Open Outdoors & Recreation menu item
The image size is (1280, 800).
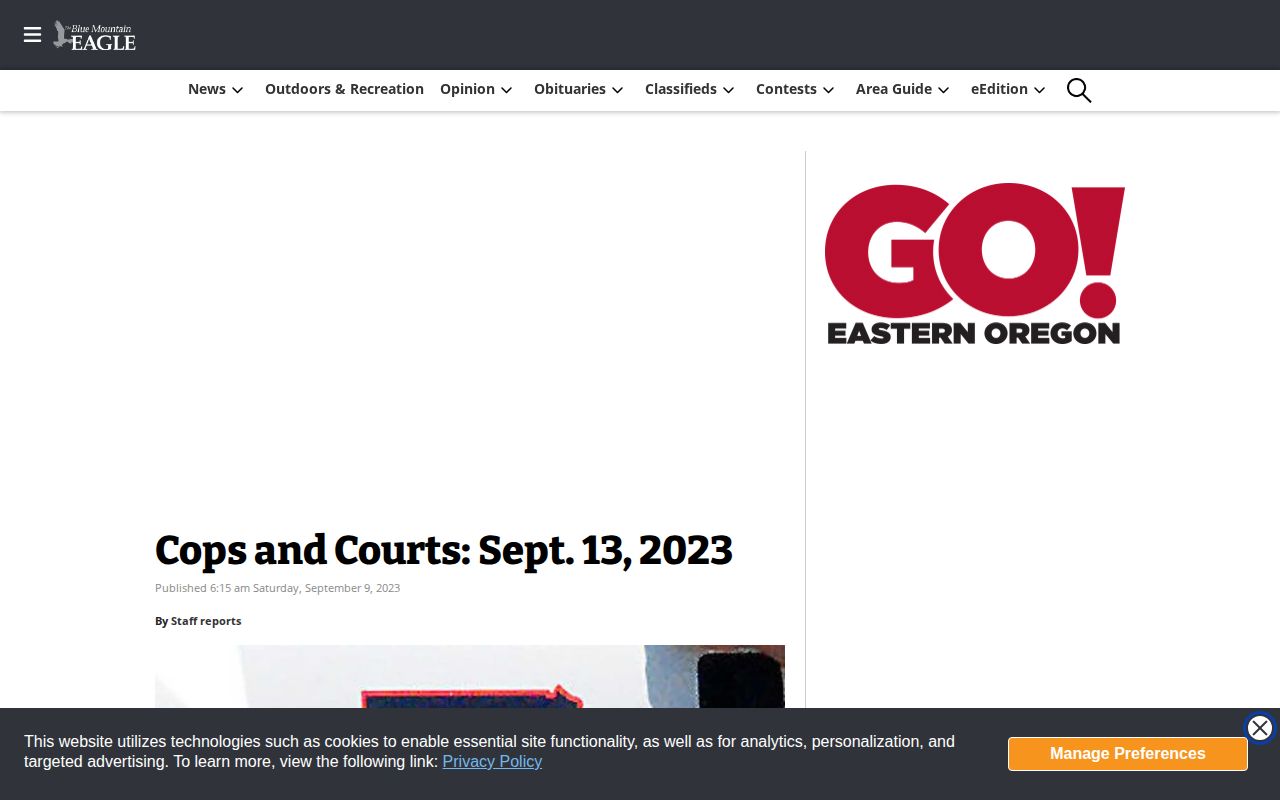[x=344, y=89]
